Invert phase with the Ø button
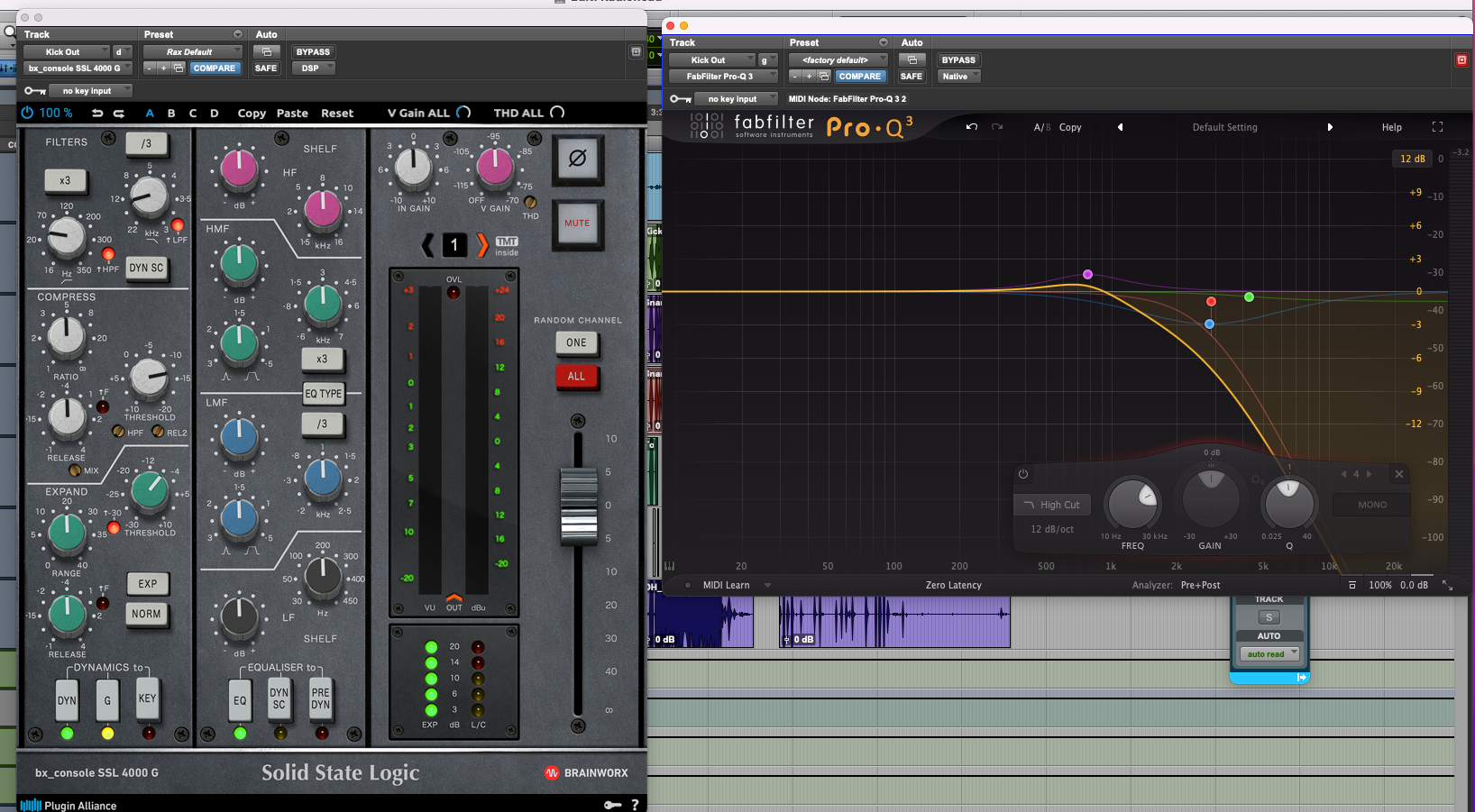 pos(577,159)
